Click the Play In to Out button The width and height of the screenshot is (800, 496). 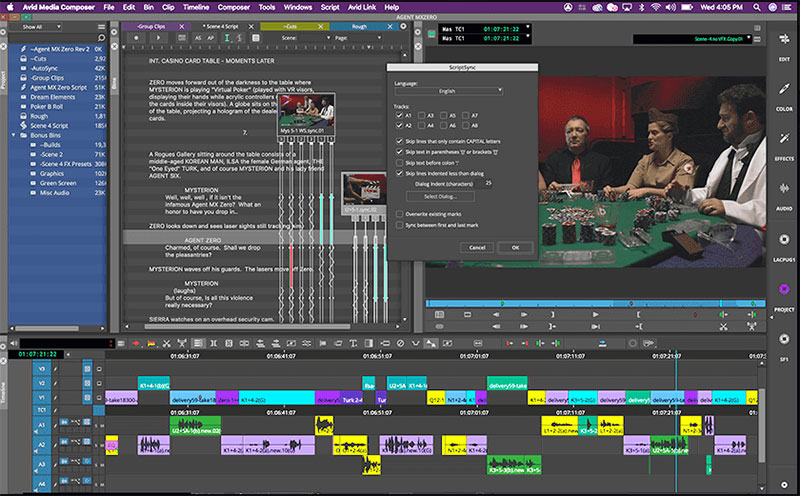595,326
